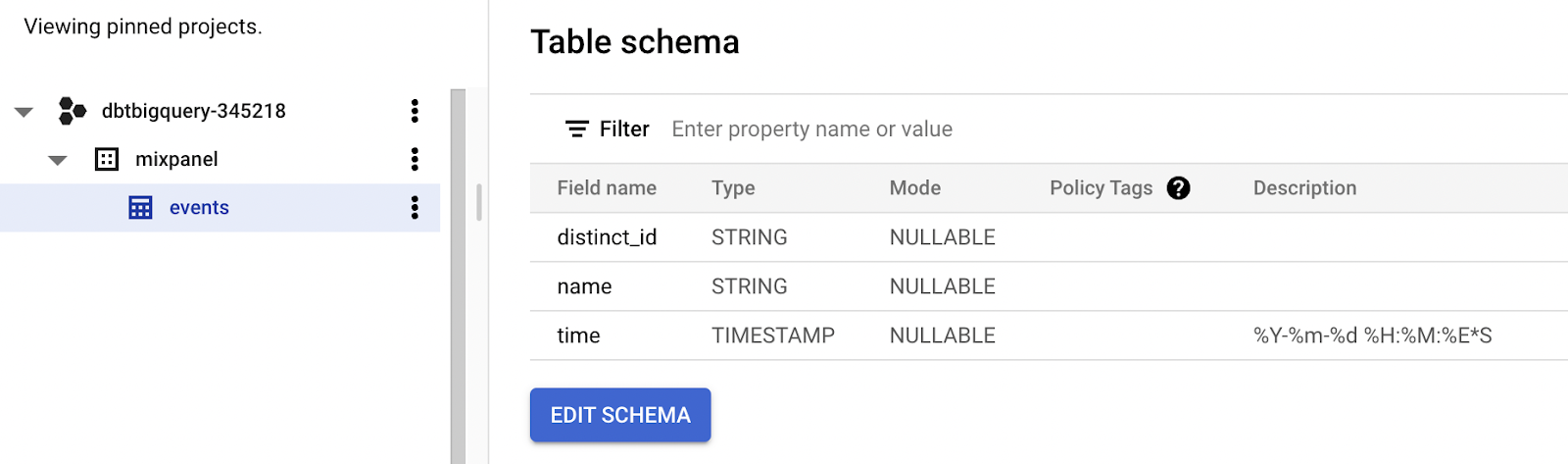Open three-dot menu for mixpanel dataset
Image resolution: width=1568 pixels, height=464 pixels.
415,159
